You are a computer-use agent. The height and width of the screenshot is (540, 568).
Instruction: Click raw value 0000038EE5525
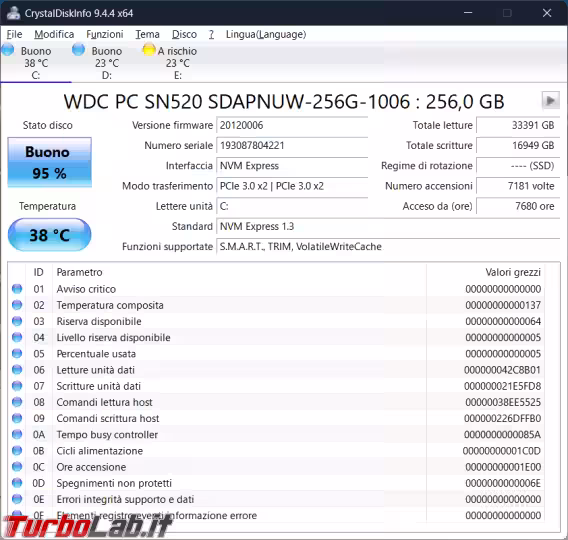point(503,402)
